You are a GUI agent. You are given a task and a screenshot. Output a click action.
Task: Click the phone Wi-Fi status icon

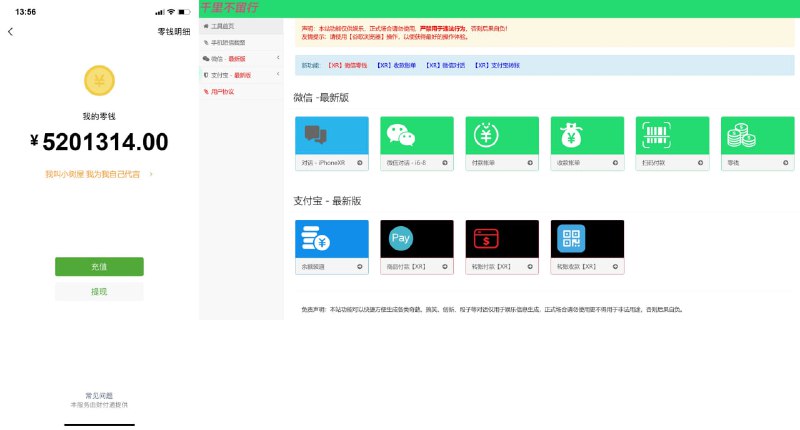pyautogui.click(x=171, y=12)
